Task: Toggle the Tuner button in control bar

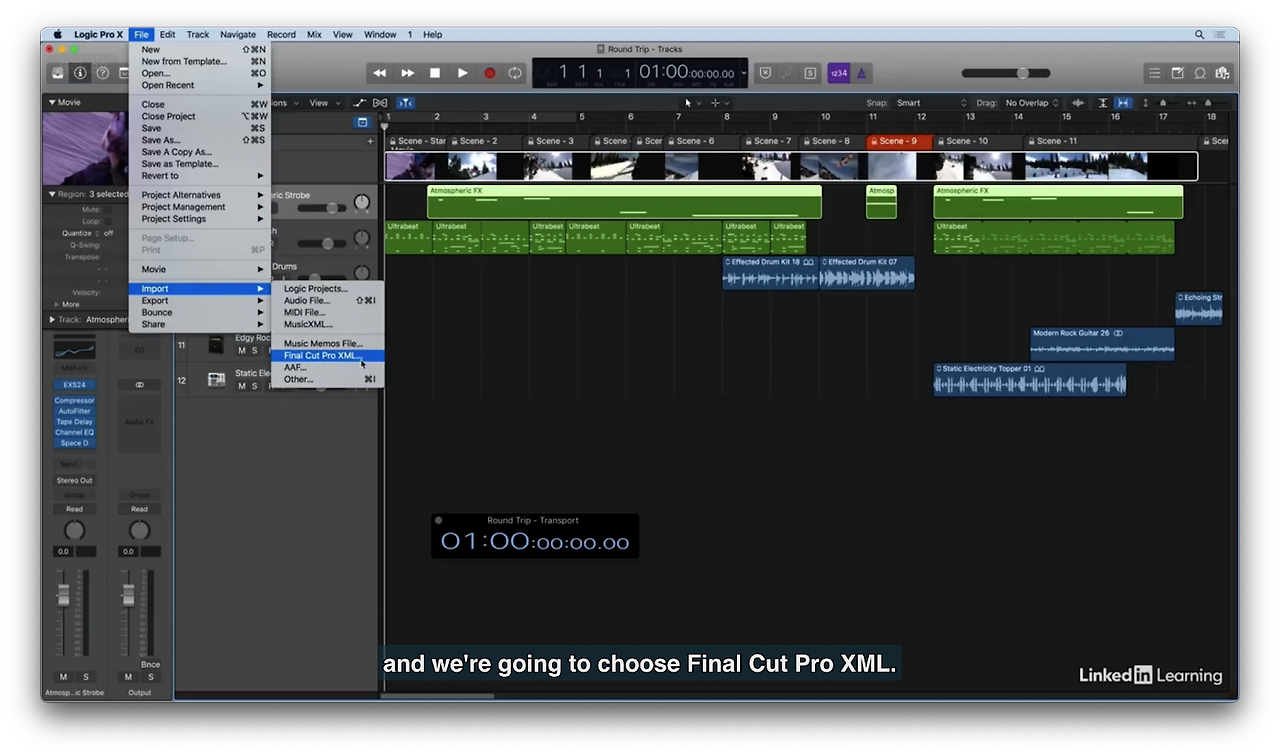Action: tap(787, 73)
